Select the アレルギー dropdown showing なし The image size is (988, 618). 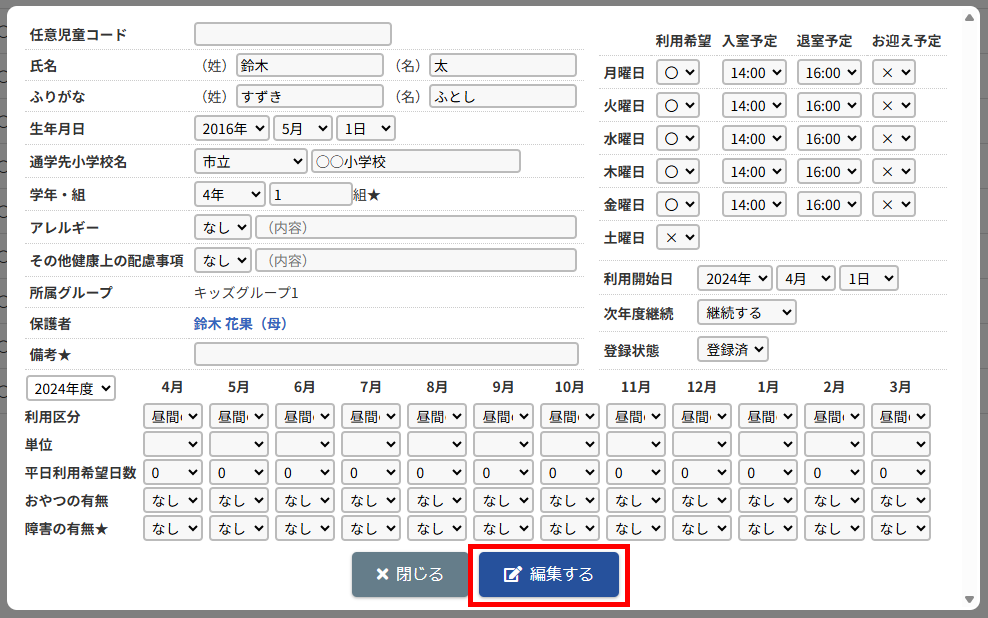(x=222, y=227)
